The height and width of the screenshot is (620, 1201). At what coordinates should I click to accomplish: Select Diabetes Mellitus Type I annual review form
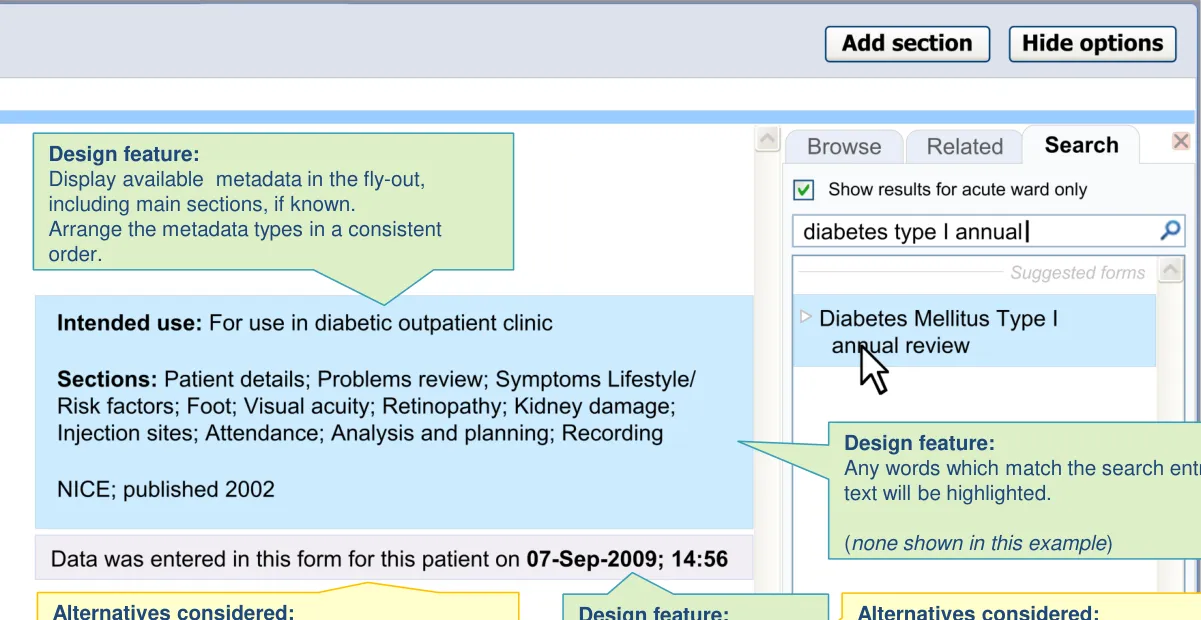click(x=938, y=332)
